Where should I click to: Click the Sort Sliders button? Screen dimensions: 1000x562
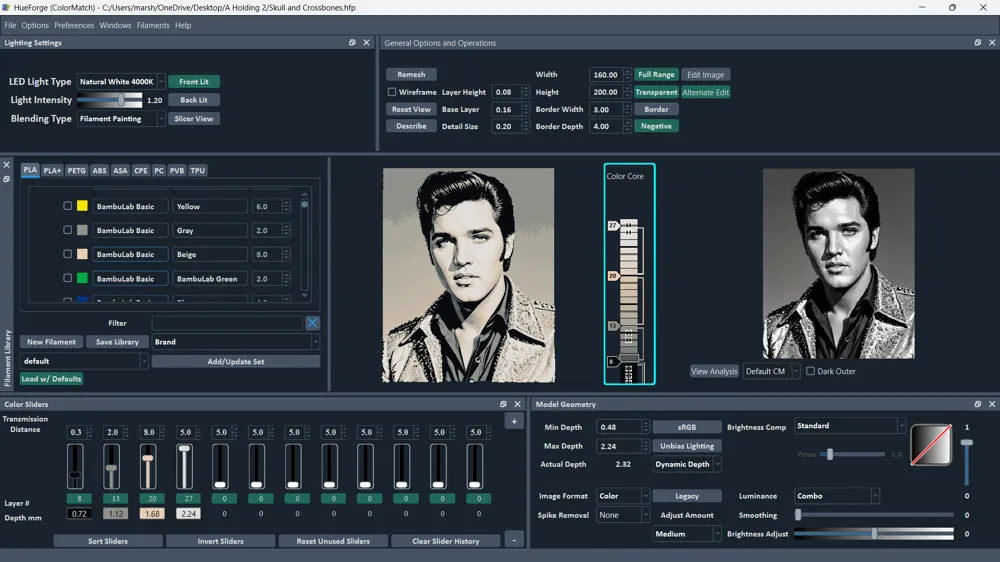click(108, 541)
